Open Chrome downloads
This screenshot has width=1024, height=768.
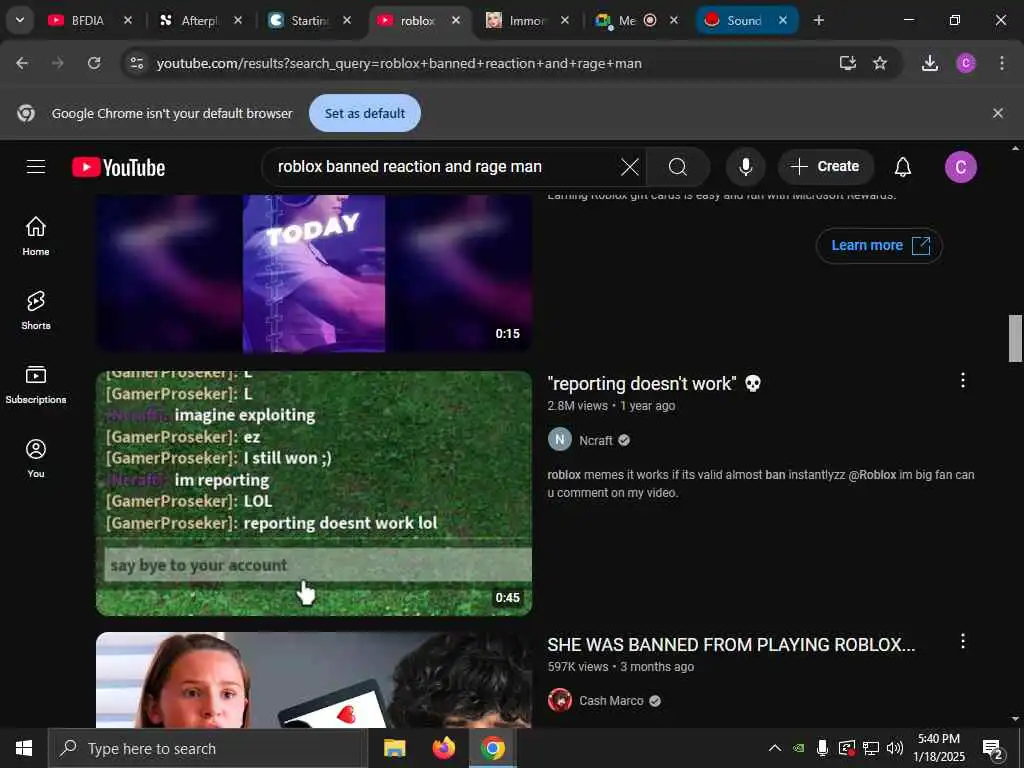[x=929, y=63]
